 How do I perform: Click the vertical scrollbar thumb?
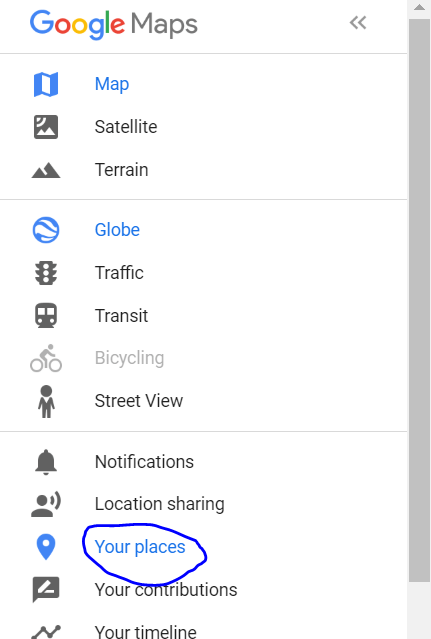point(419,300)
